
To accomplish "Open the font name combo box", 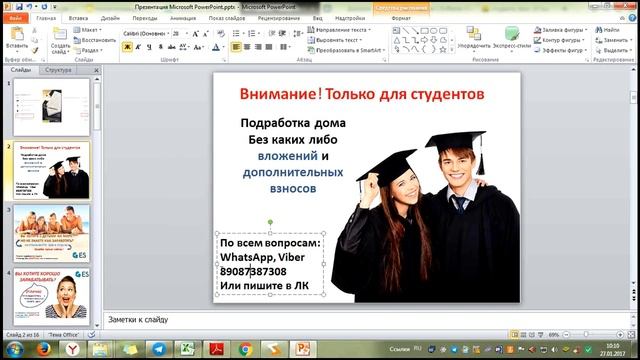I will tap(146, 33).
